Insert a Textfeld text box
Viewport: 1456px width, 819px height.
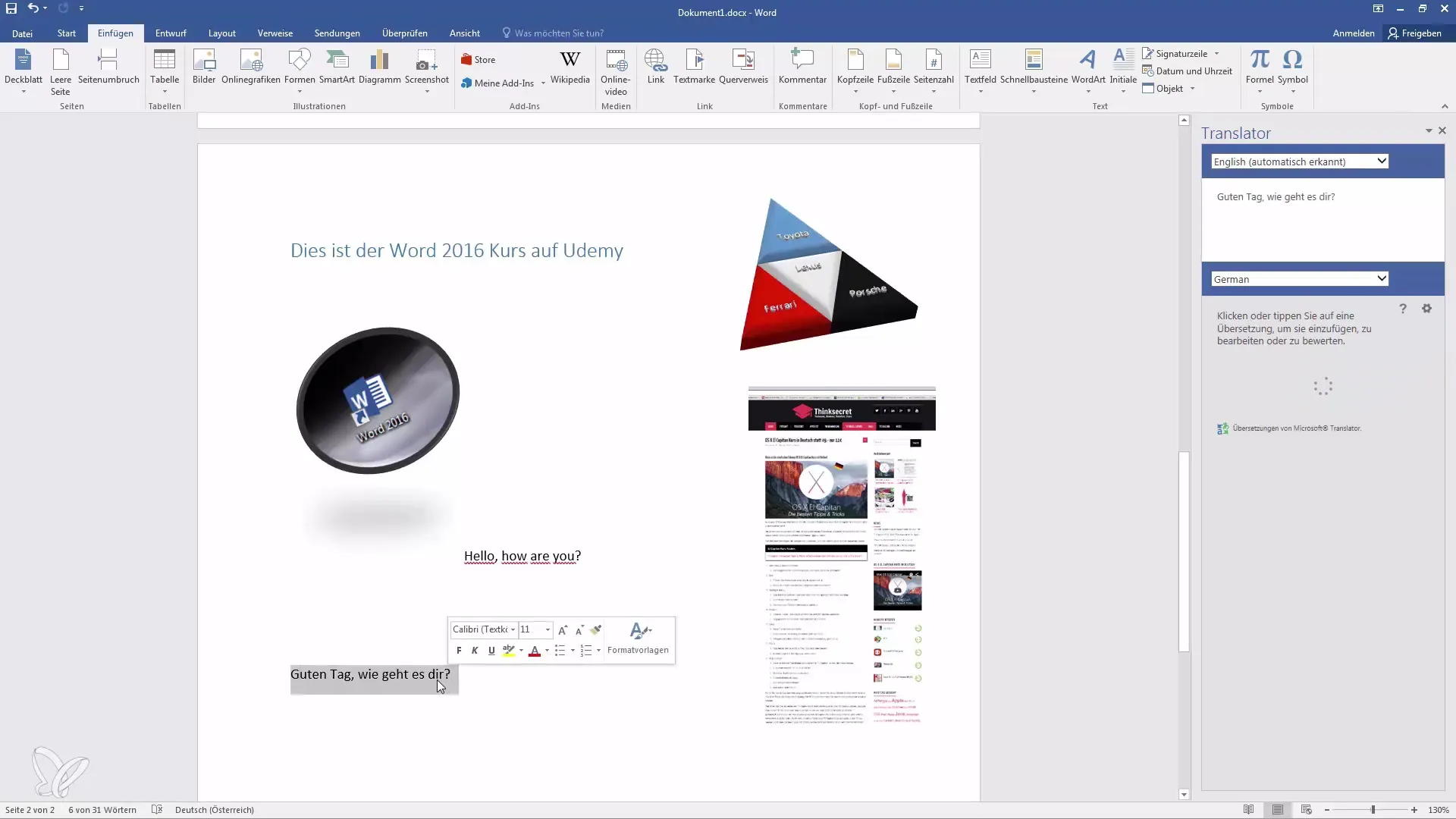tap(981, 71)
